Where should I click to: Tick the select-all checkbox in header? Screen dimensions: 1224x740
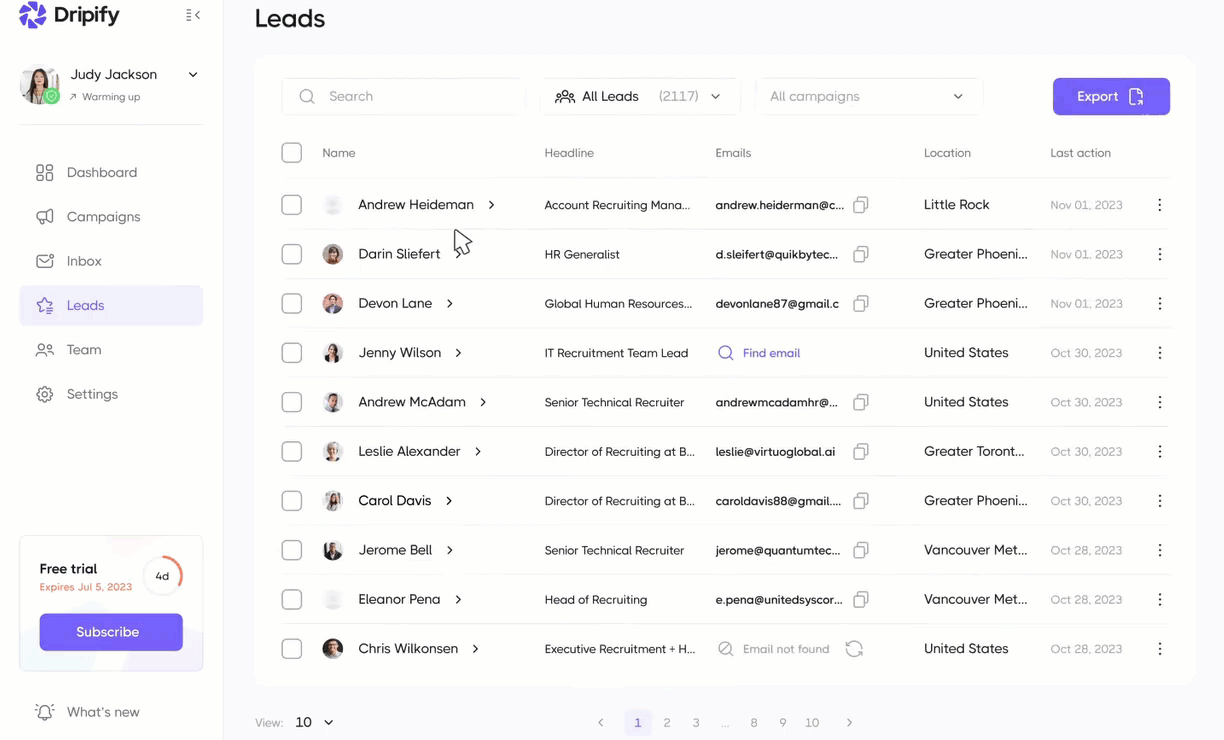pyautogui.click(x=292, y=153)
